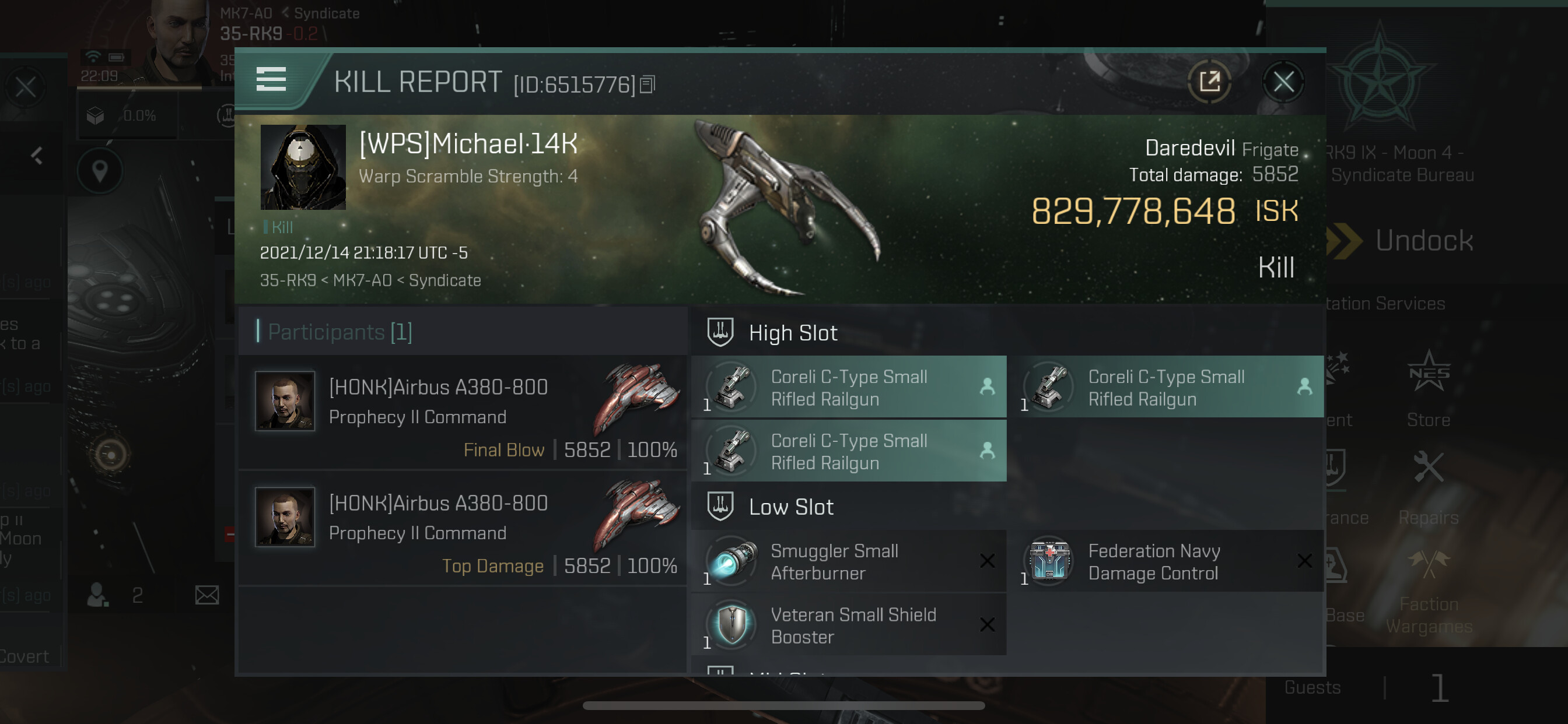Open Faction Wargames service

[x=1428, y=591]
